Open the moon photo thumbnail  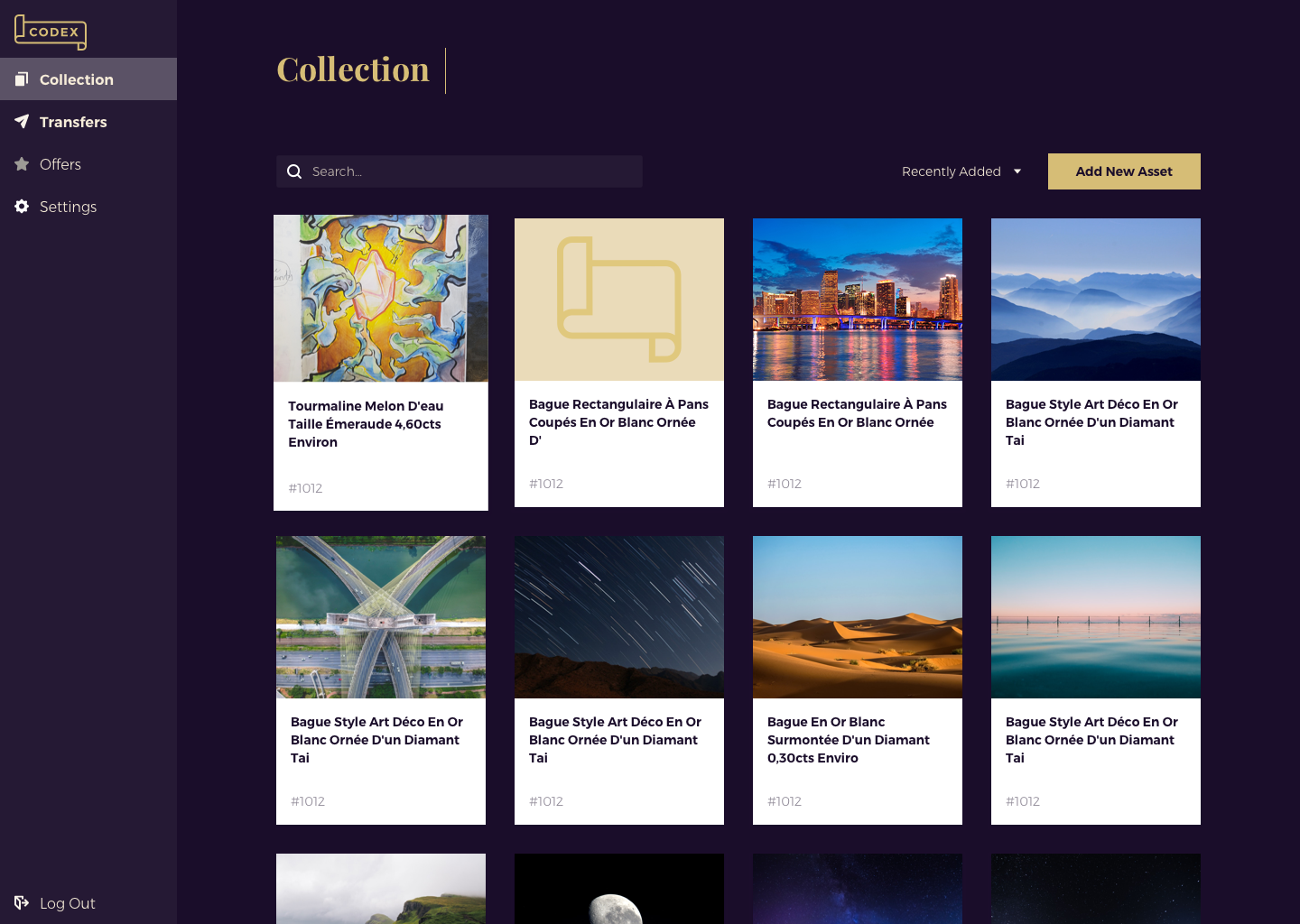(619, 889)
